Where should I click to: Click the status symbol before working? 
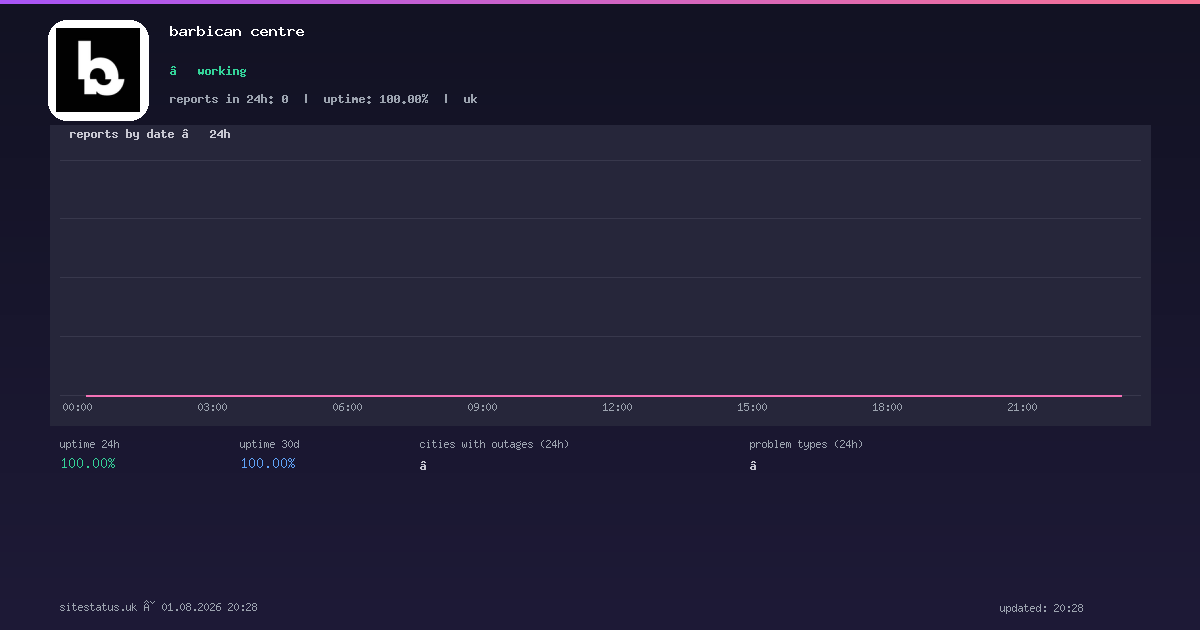(173, 71)
